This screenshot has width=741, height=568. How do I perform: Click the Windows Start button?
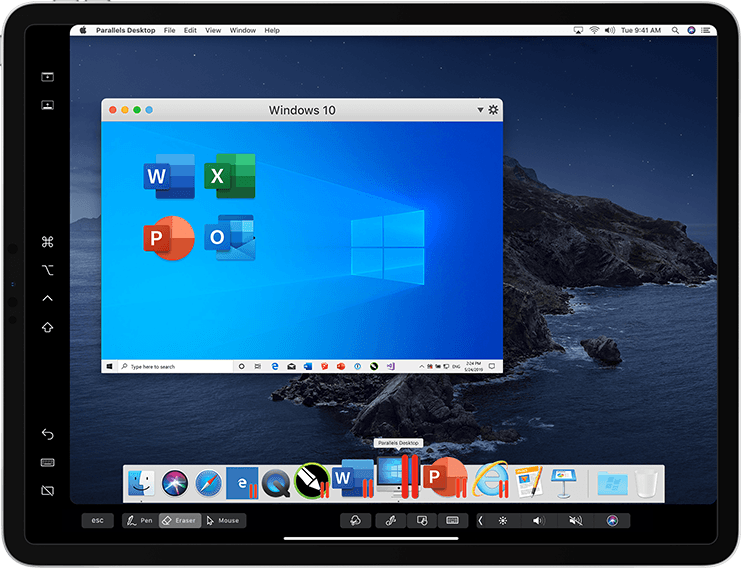tap(110, 366)
